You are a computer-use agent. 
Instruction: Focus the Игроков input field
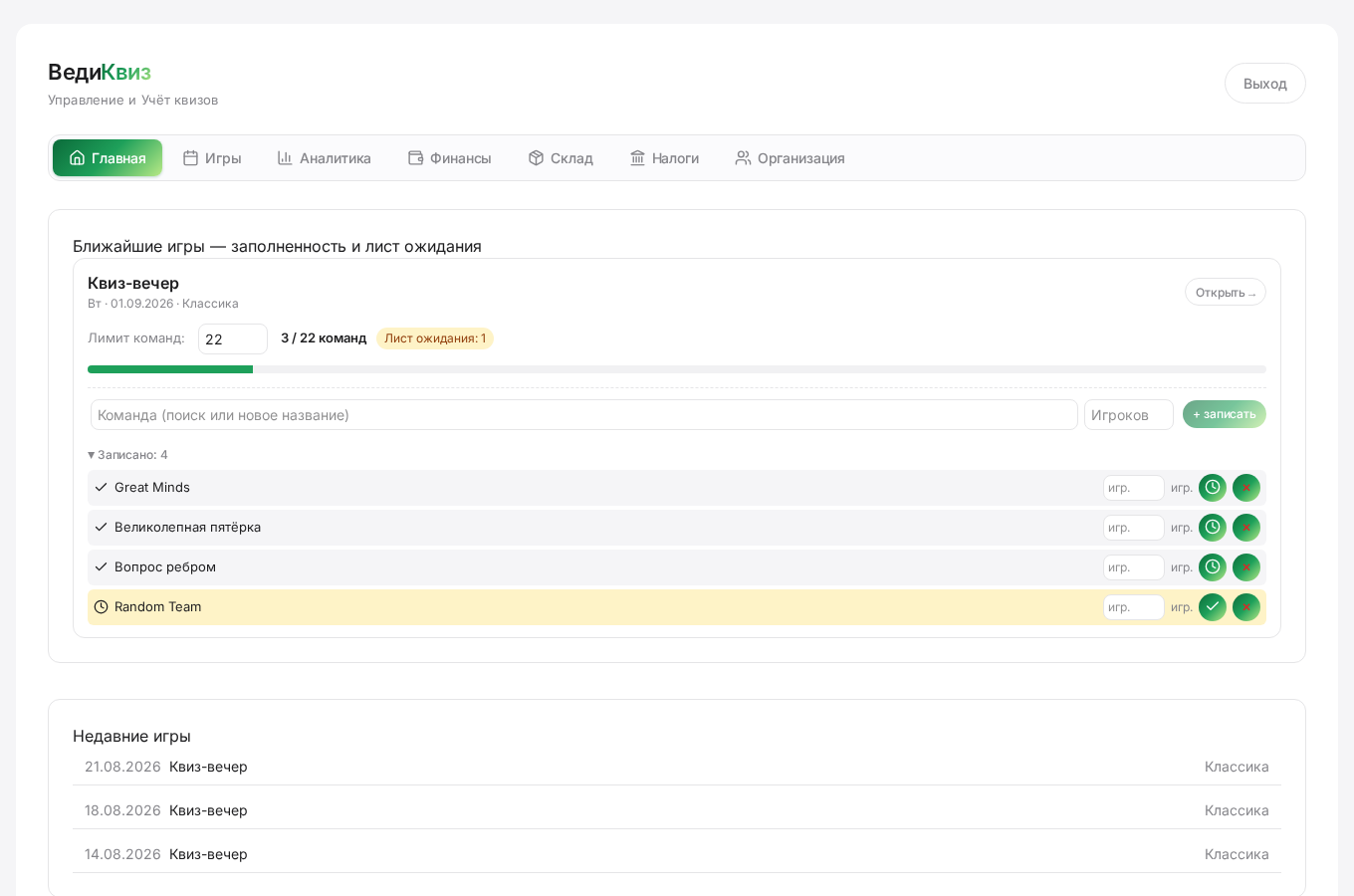pyautogui.click(x=1129, y=415)
